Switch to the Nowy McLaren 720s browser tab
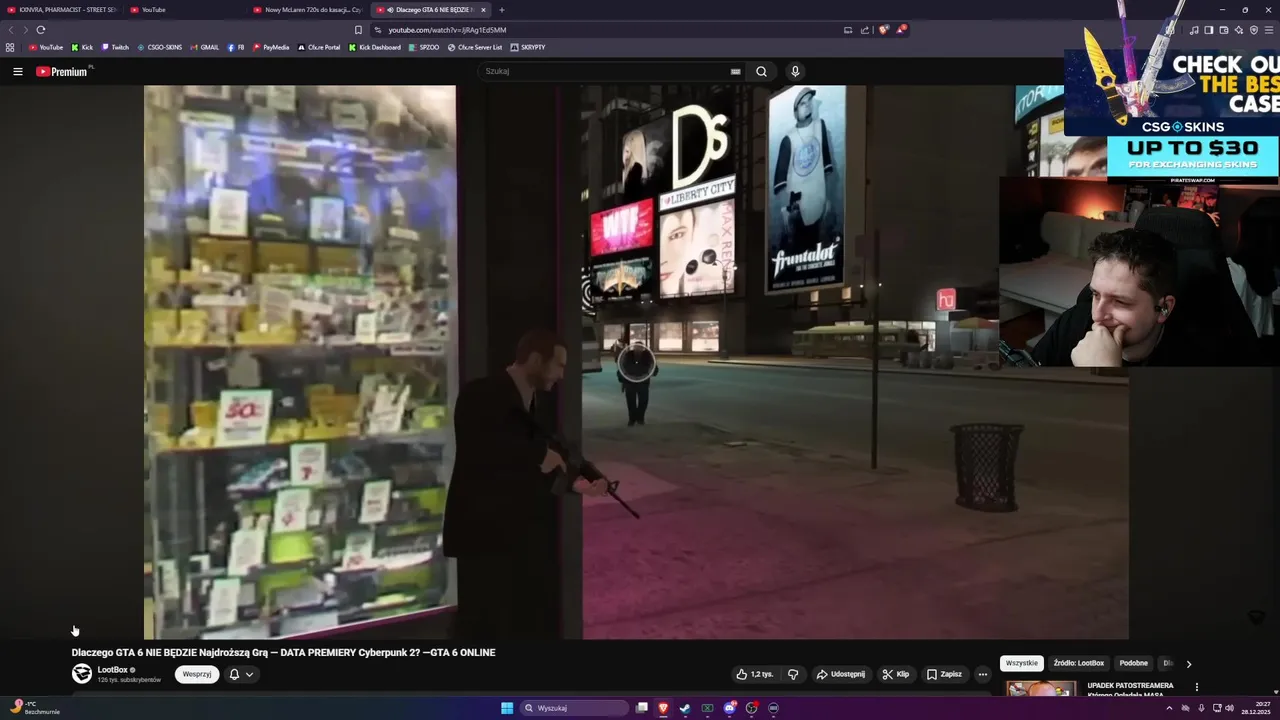Screen dimensions: 1280x720 tap(308, 10)
